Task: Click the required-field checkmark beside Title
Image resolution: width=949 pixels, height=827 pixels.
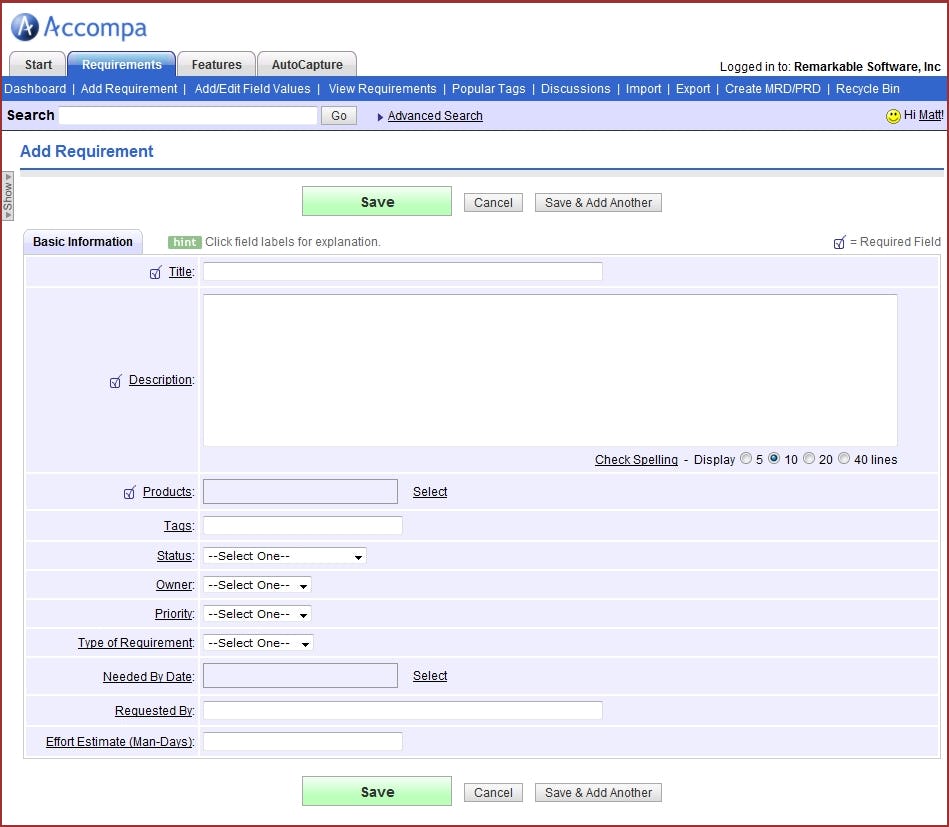Action: pyautogui.click(x=156, y=271)
